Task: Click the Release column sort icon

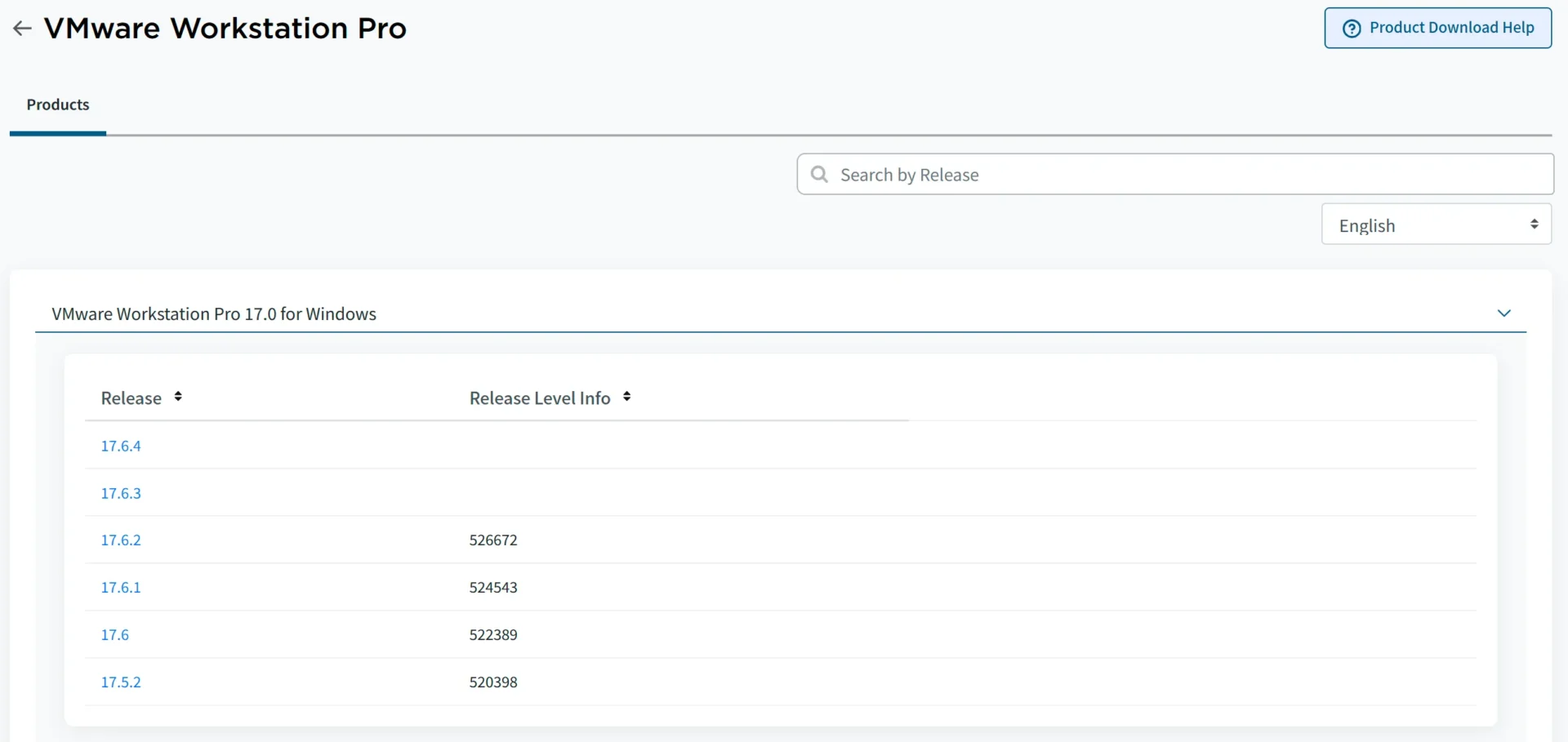Action: 178,397
